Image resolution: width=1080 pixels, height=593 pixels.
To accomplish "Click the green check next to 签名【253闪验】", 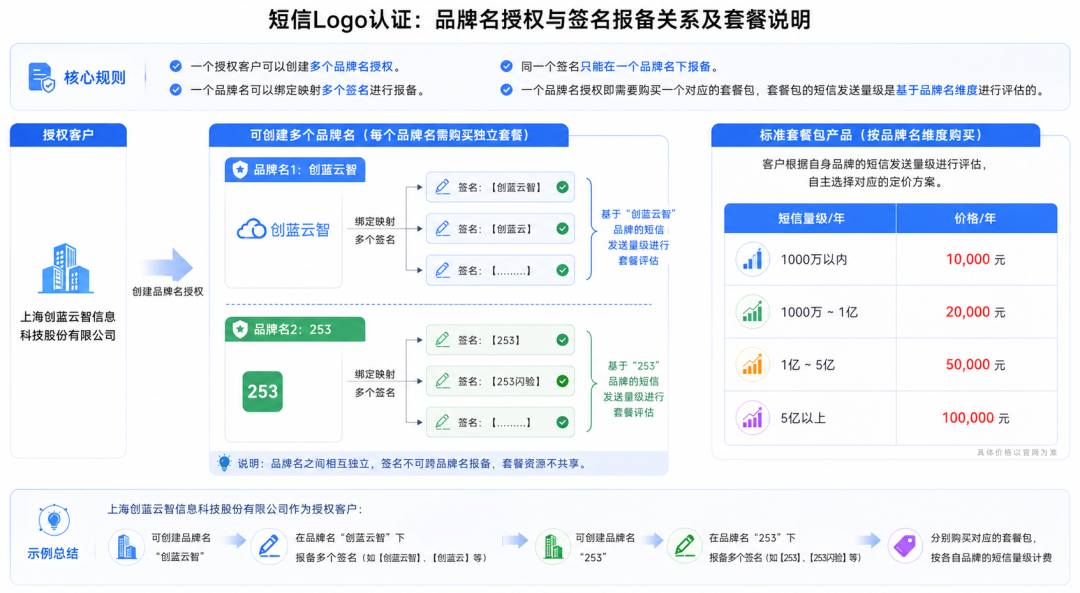I will (x=563, y=381).
